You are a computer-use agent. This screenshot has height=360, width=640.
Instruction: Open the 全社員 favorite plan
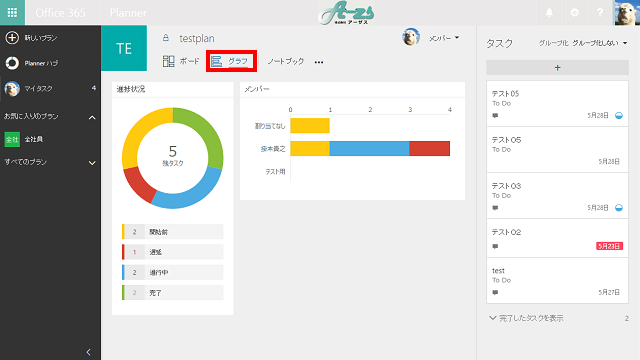(x=24, y=139)
